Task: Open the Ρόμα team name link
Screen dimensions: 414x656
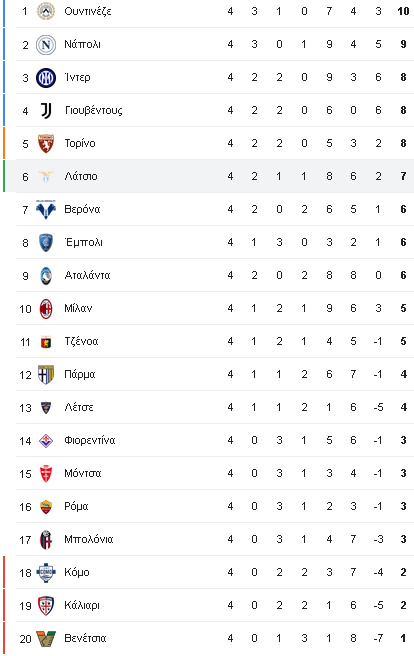Action: click(x=76, y=507)
